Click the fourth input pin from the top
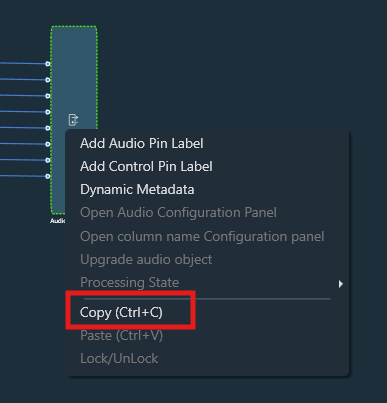 click(x=48, y=112)
